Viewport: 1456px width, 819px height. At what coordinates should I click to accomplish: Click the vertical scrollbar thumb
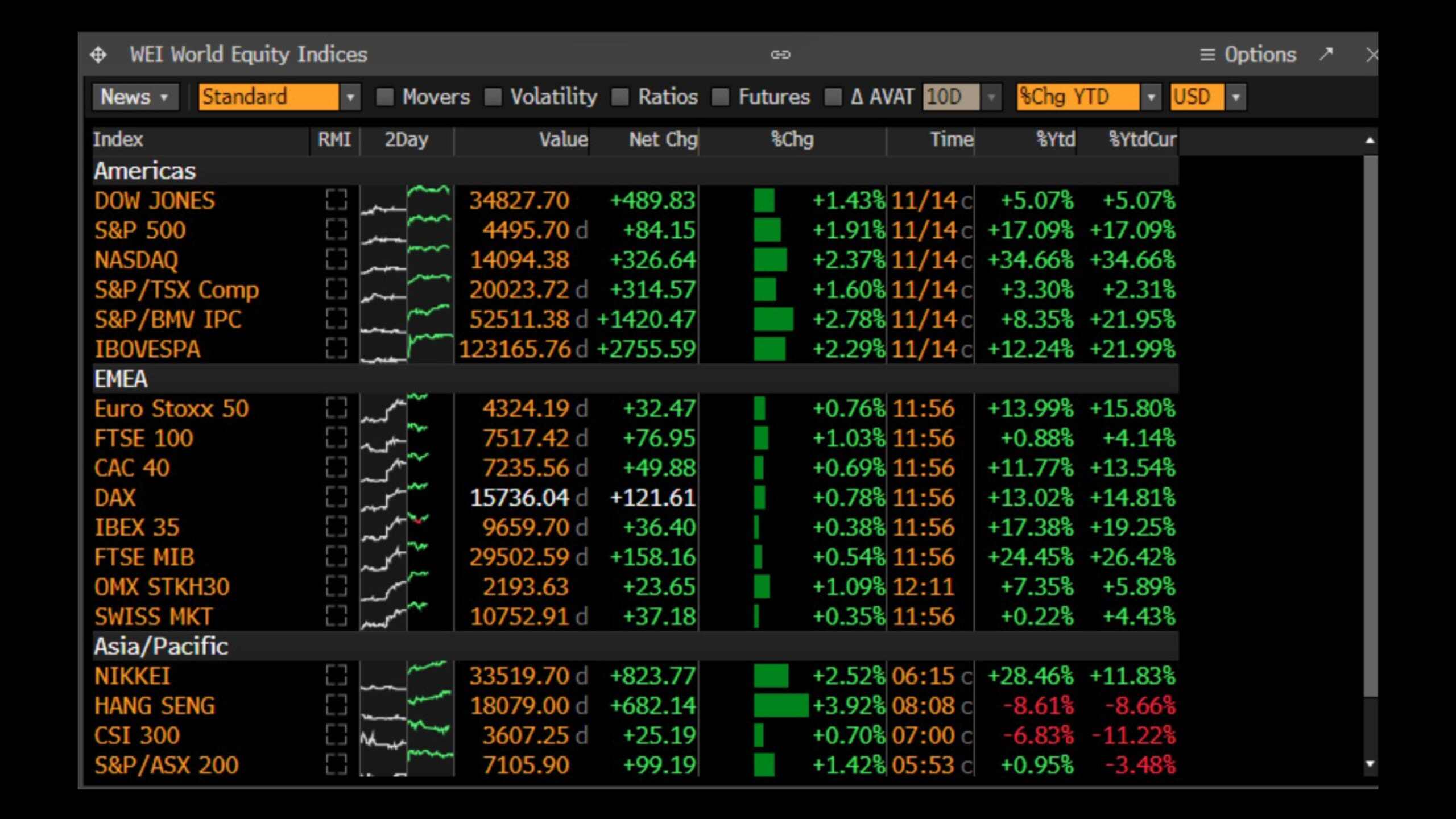pos(1370,427)
